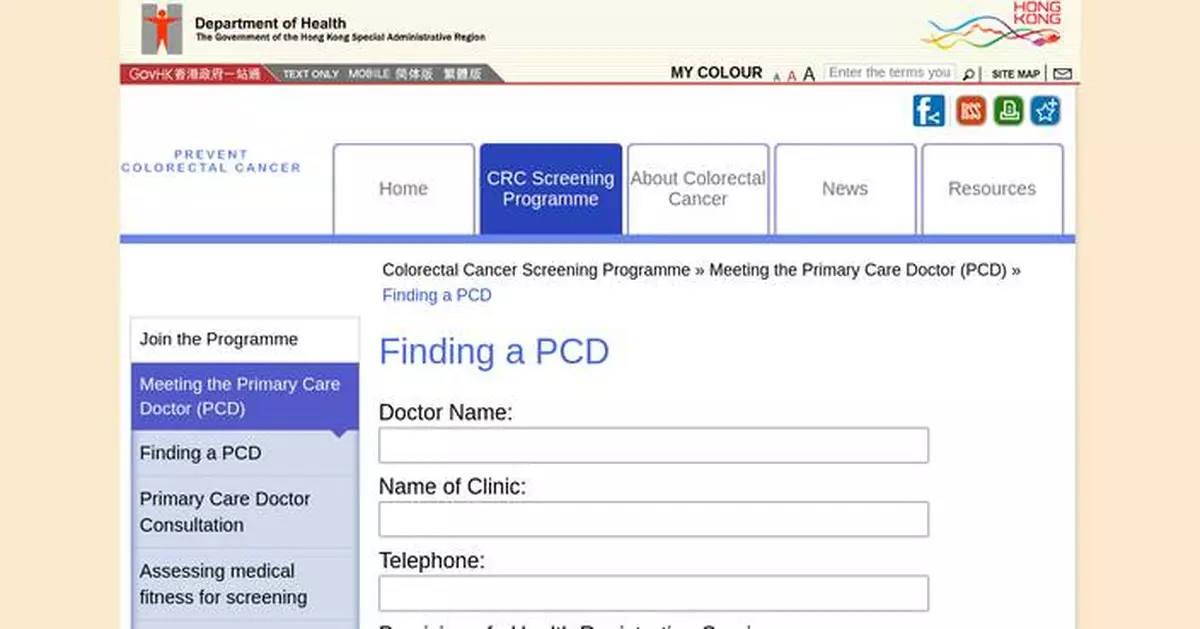1200x629 pixels.
Task: Open Join the Programme sidebar link
Action: (x=218, y=339)
